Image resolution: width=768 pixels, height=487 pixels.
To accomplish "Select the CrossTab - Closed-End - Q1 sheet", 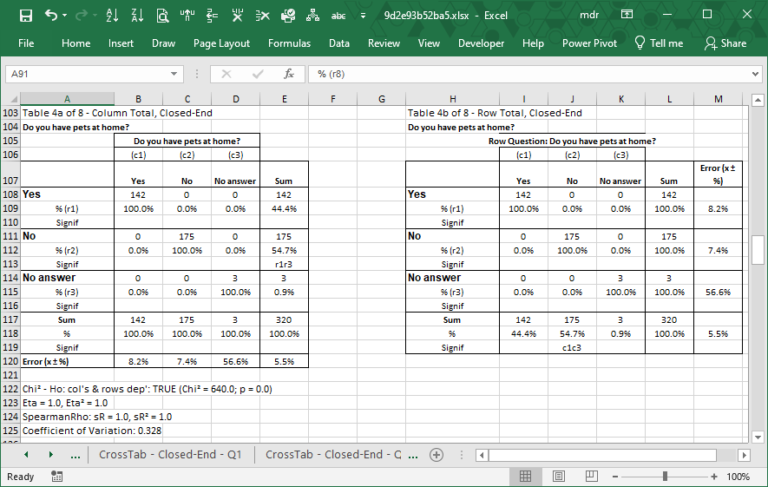I will pyautogui.click(x=169, y=454).
